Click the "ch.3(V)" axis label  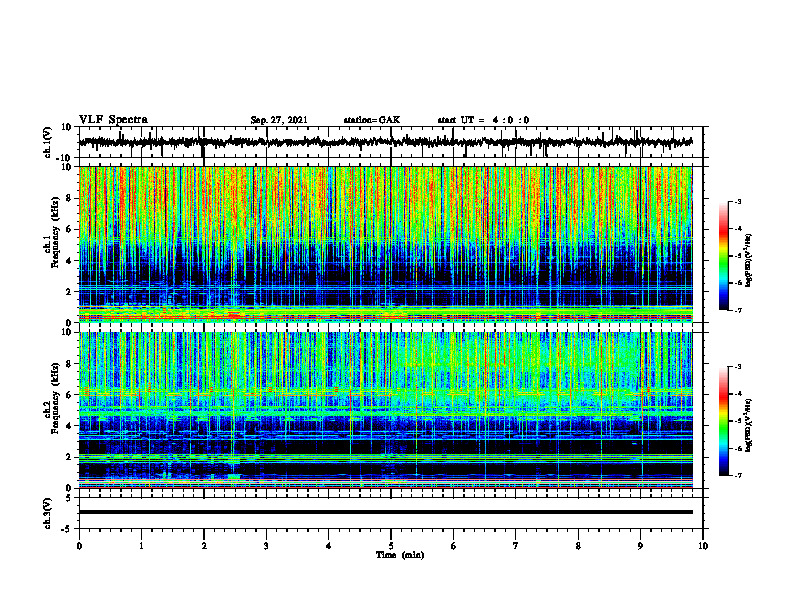pos(48,513)
